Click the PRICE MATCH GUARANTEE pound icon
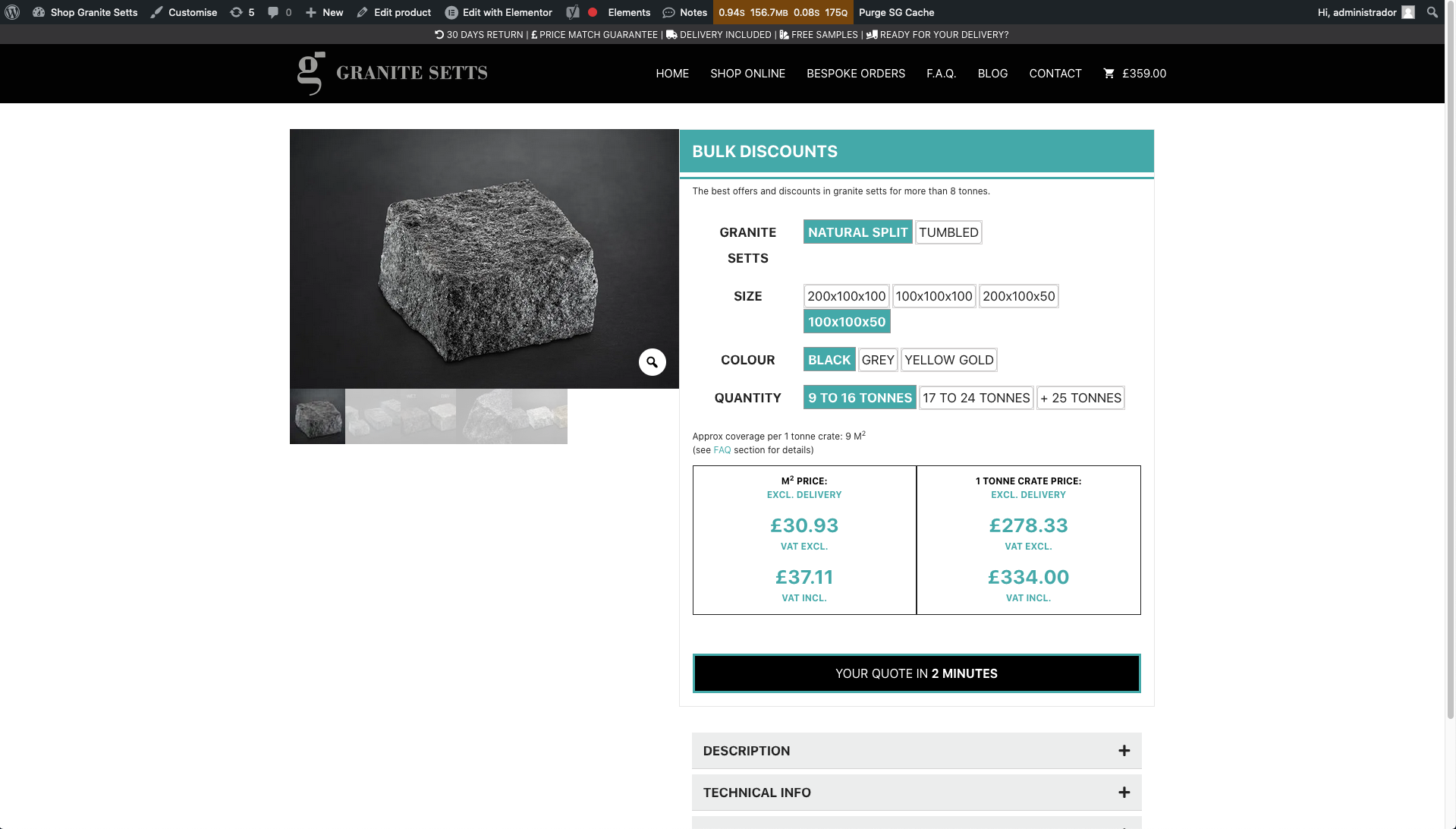Screen dimensions: 1456x829 click(534, 35)
